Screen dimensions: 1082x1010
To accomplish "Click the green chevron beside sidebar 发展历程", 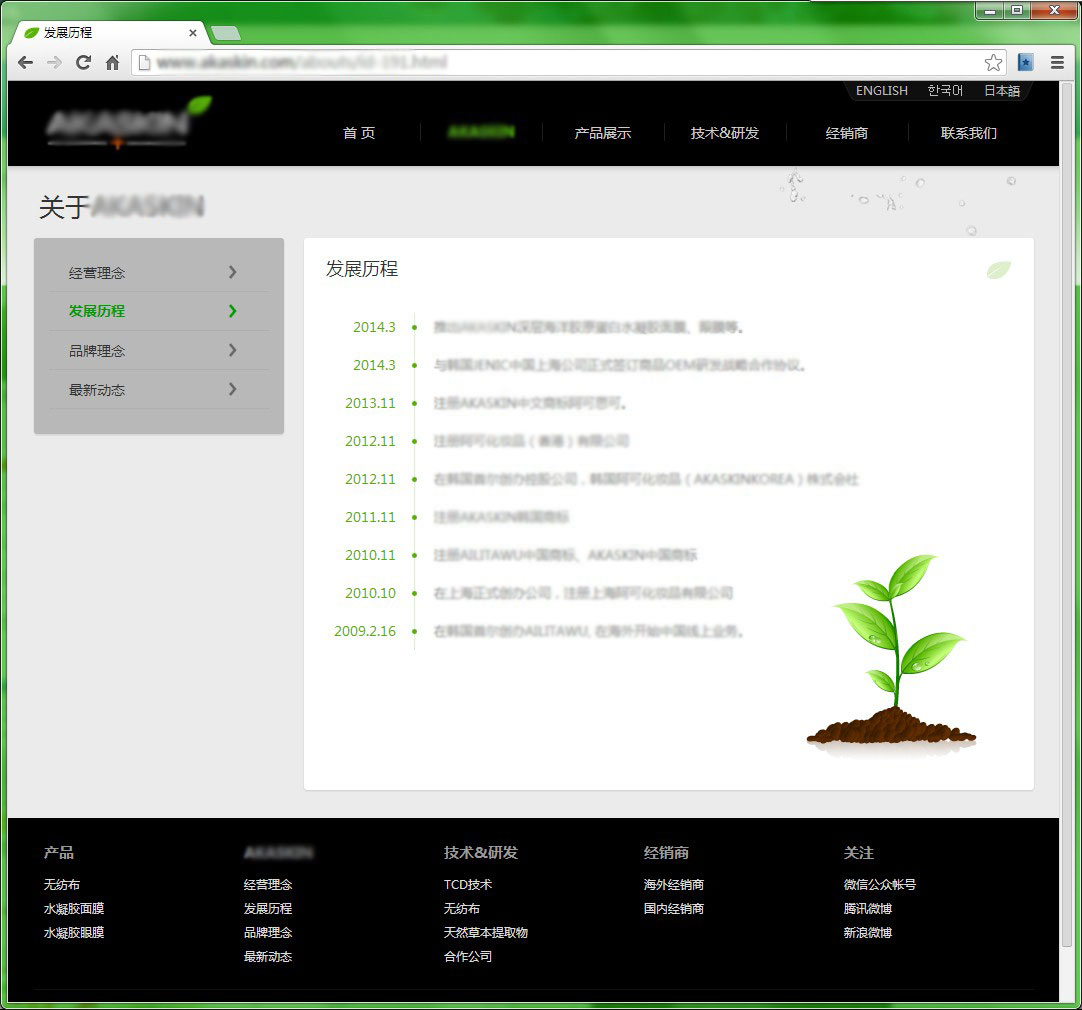I will (233, 311).
